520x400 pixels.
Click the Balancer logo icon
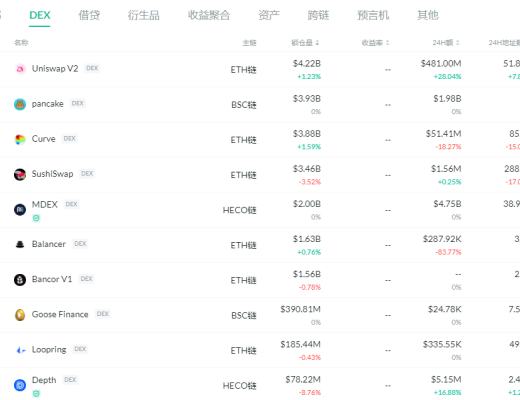tap(20, 244)
